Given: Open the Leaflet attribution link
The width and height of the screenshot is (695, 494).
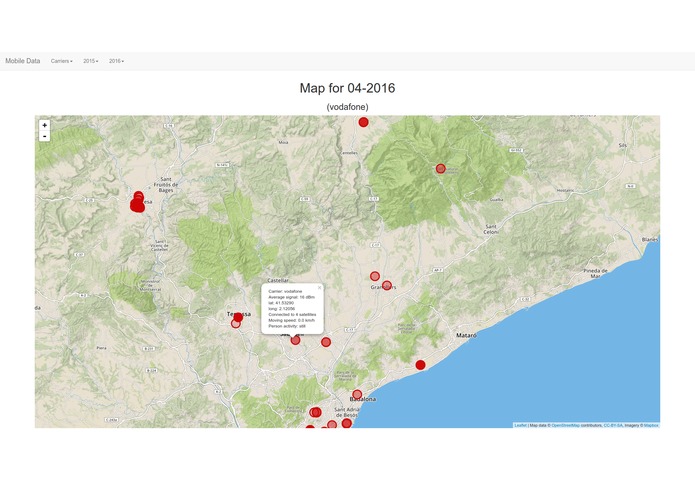Looking at the screenshot, I should (520, 425).
